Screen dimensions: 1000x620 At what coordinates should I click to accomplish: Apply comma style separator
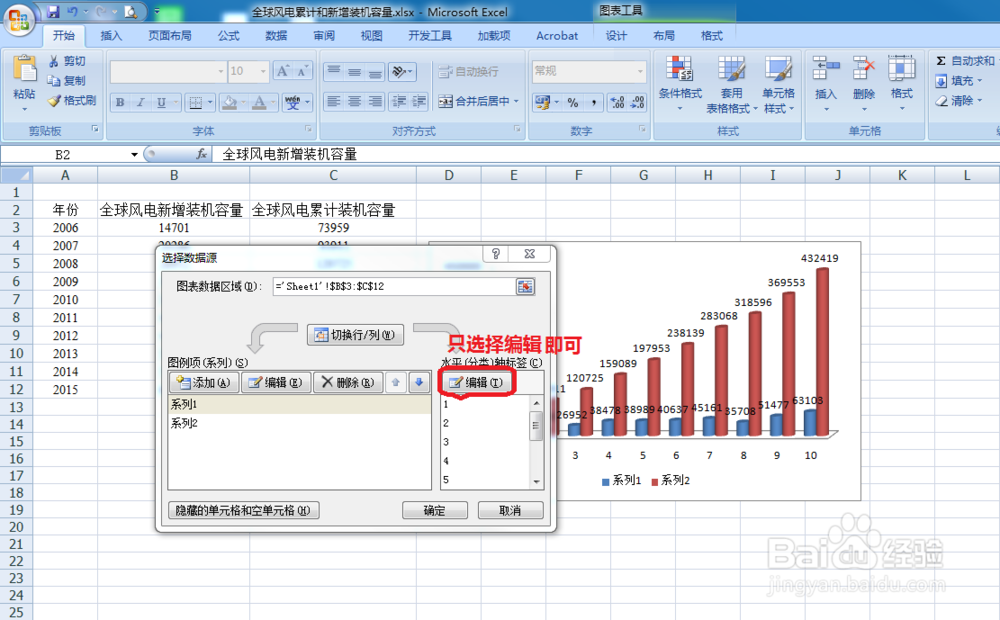coord(593,102)
